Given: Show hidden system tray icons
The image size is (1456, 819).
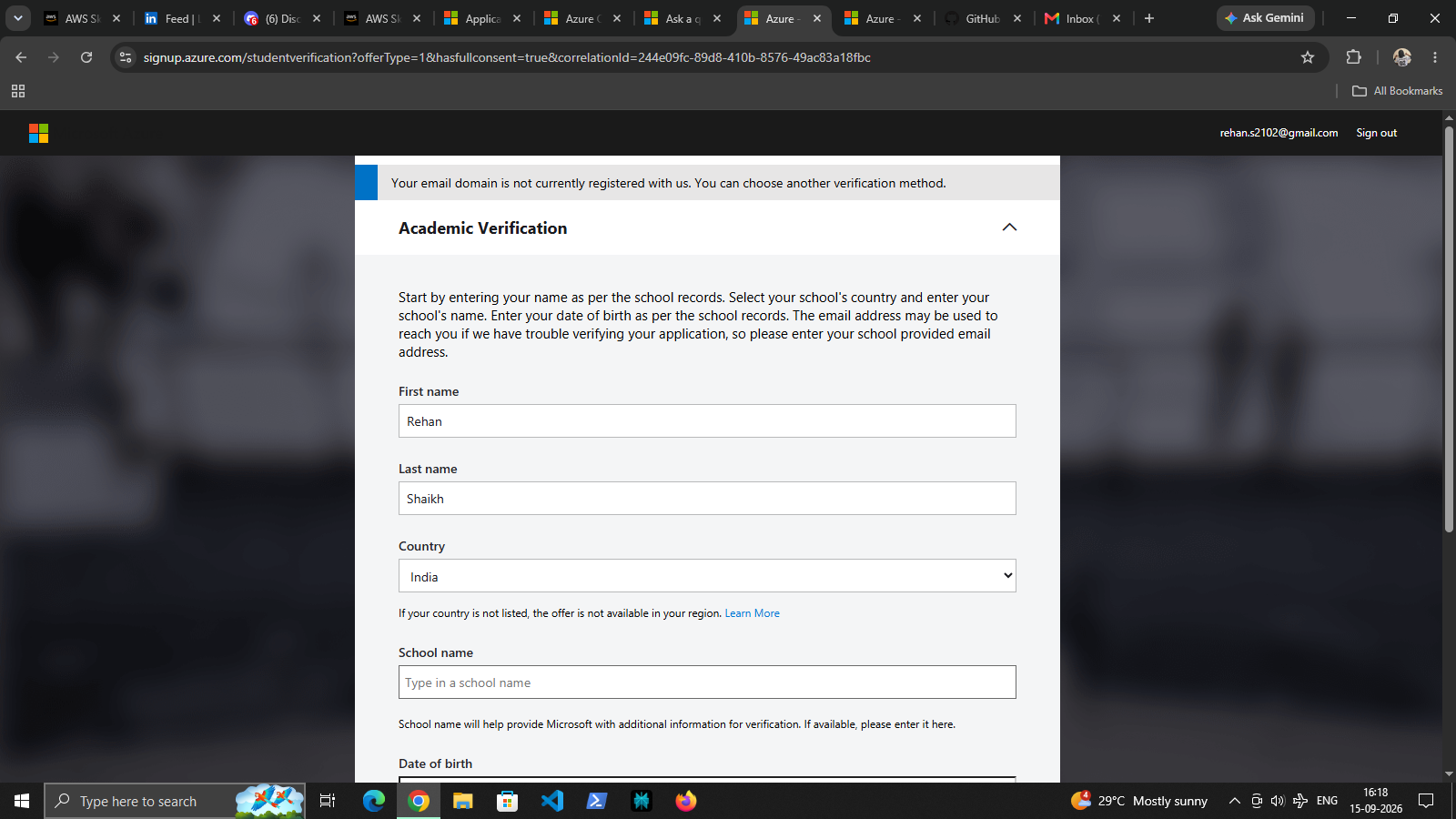Looking at the screenshot, I should click(x=1235, y=801).
